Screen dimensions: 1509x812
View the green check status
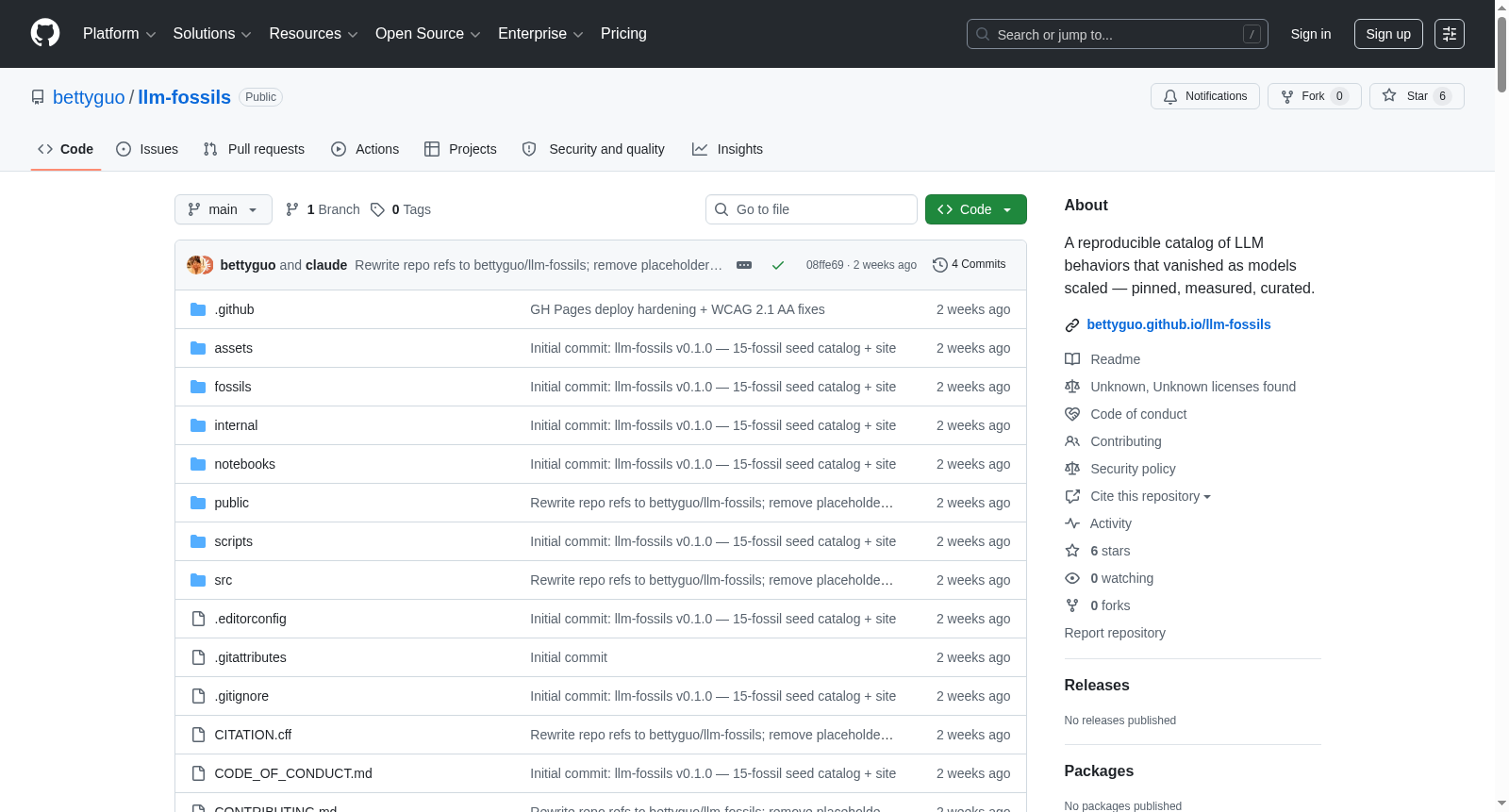[x=778, y=265]
